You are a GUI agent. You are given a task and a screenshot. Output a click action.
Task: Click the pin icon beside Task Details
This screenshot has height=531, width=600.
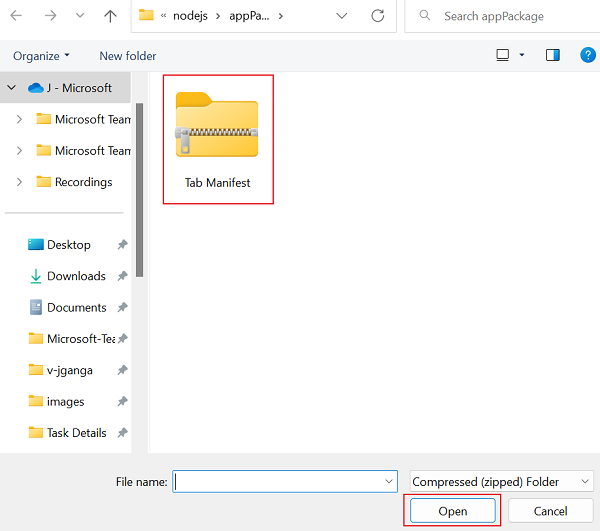coord(122,433)
